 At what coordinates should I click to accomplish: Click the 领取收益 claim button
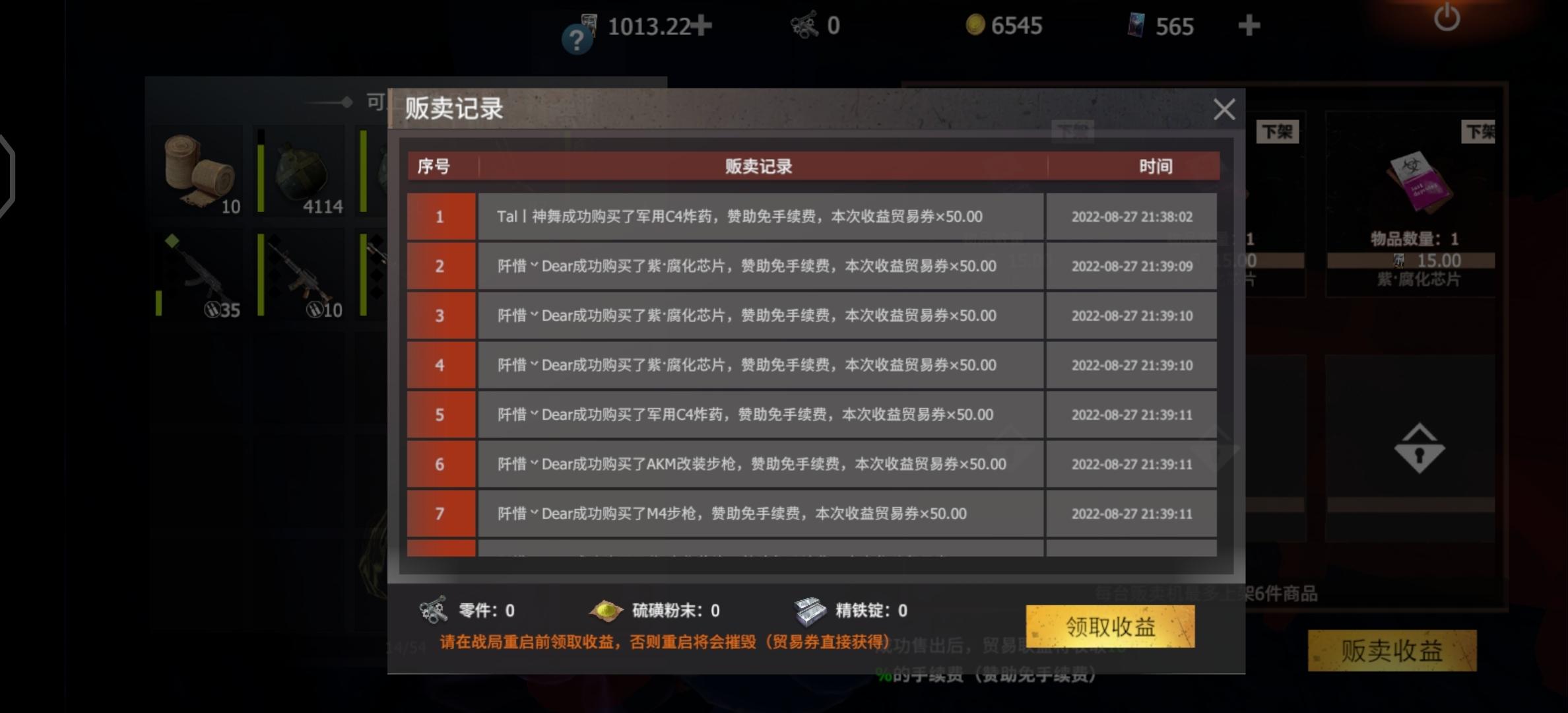(x=1110, y=626)
